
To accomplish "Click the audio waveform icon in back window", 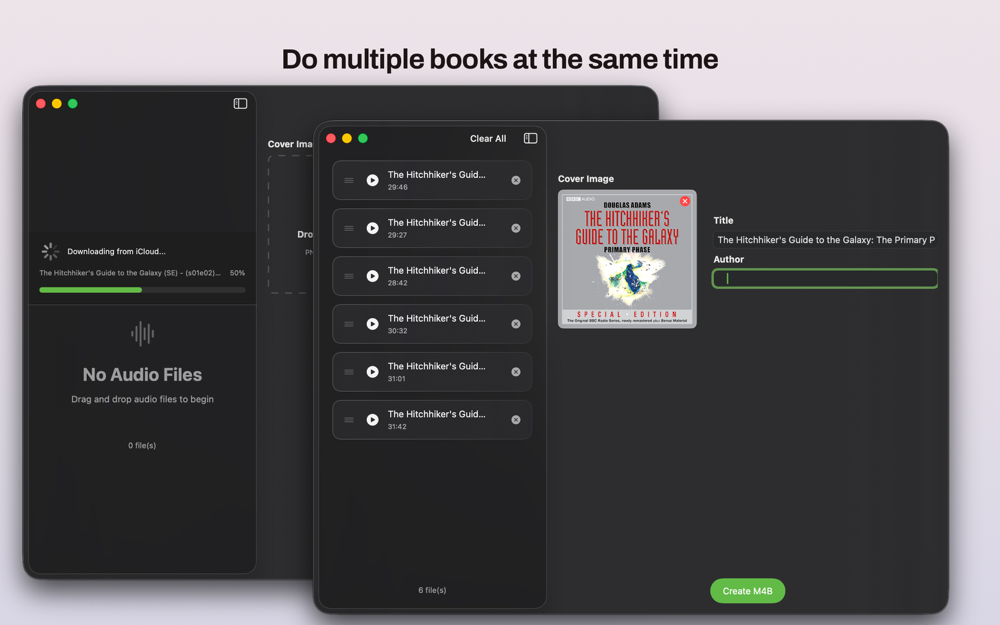I will click(142, 334).
